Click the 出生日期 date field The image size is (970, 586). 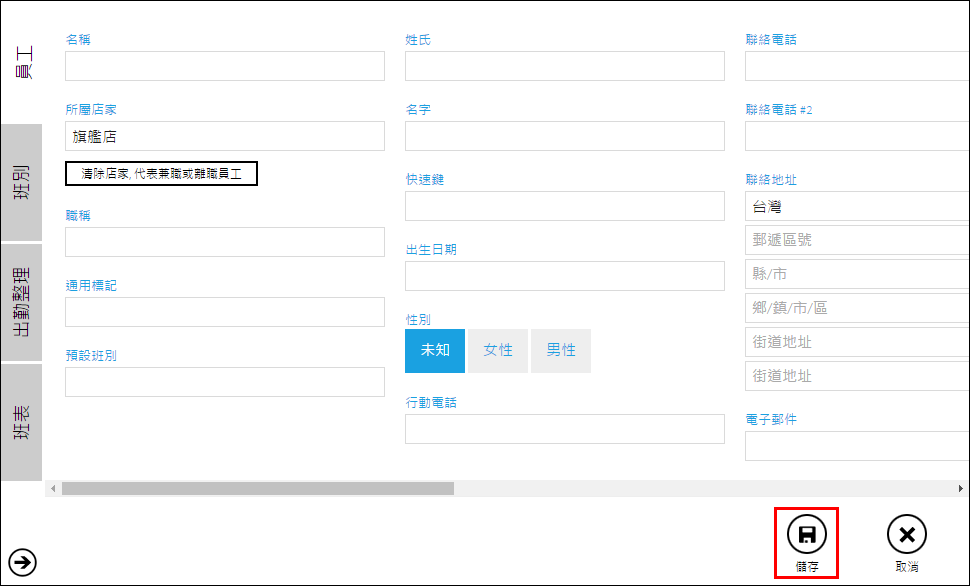tap(565, 276)
